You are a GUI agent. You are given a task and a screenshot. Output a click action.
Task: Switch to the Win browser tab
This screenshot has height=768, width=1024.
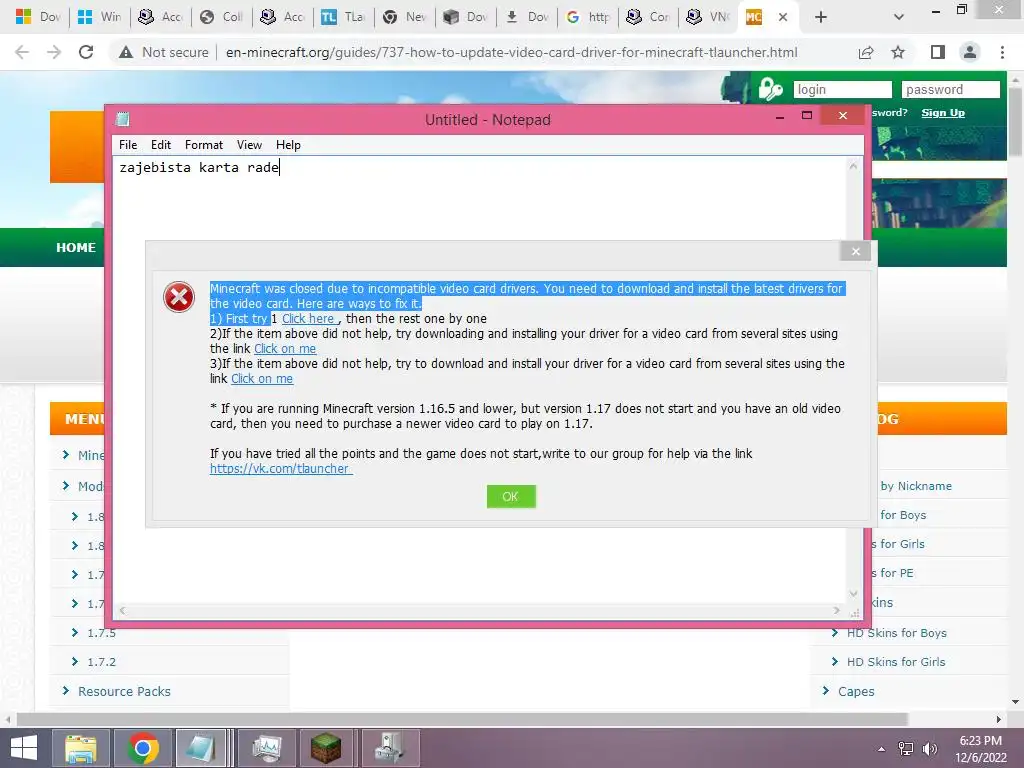click(100, 17)
